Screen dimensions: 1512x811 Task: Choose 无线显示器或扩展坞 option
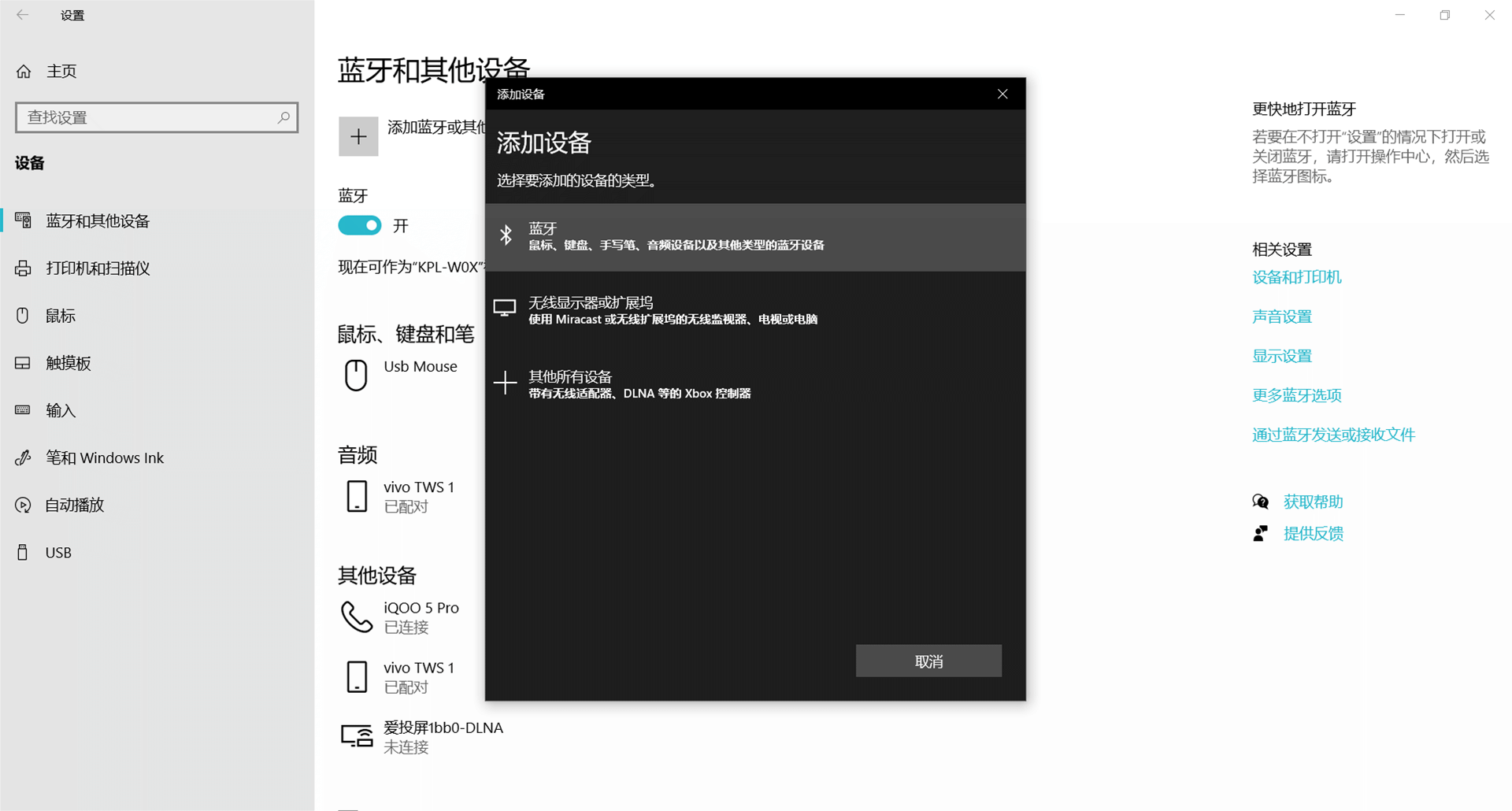point(755,310)
